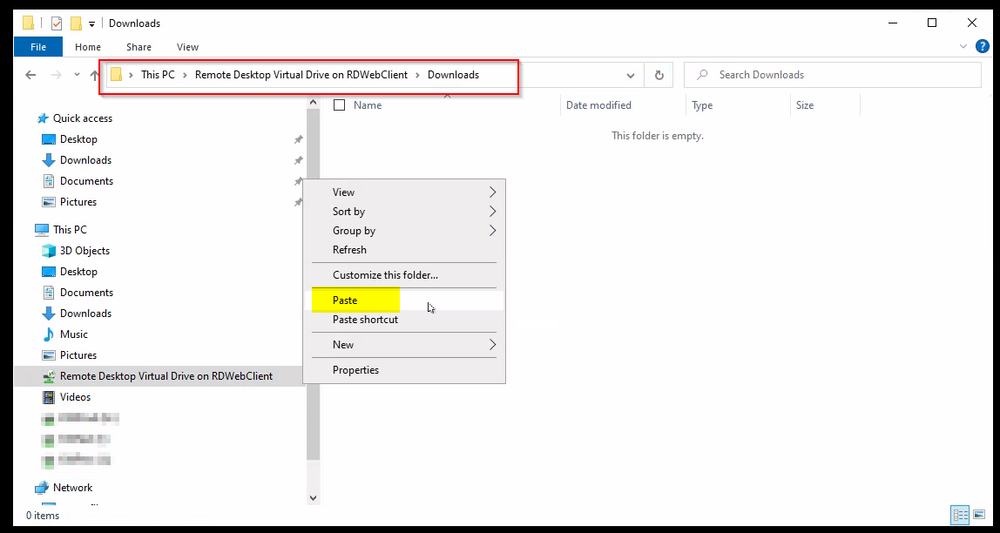This screenshot has height=533, width=1000.
Task: Open the File ribbon tab
Action: tap(38, 47)
